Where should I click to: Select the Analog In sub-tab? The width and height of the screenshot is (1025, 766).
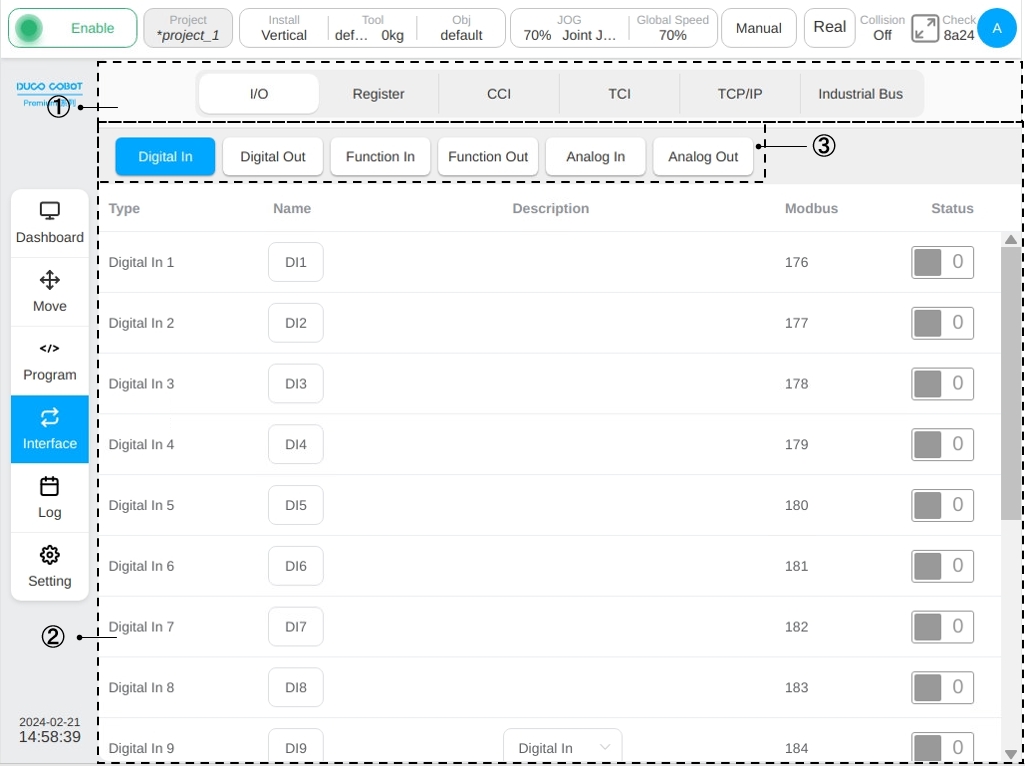(596, 157)
